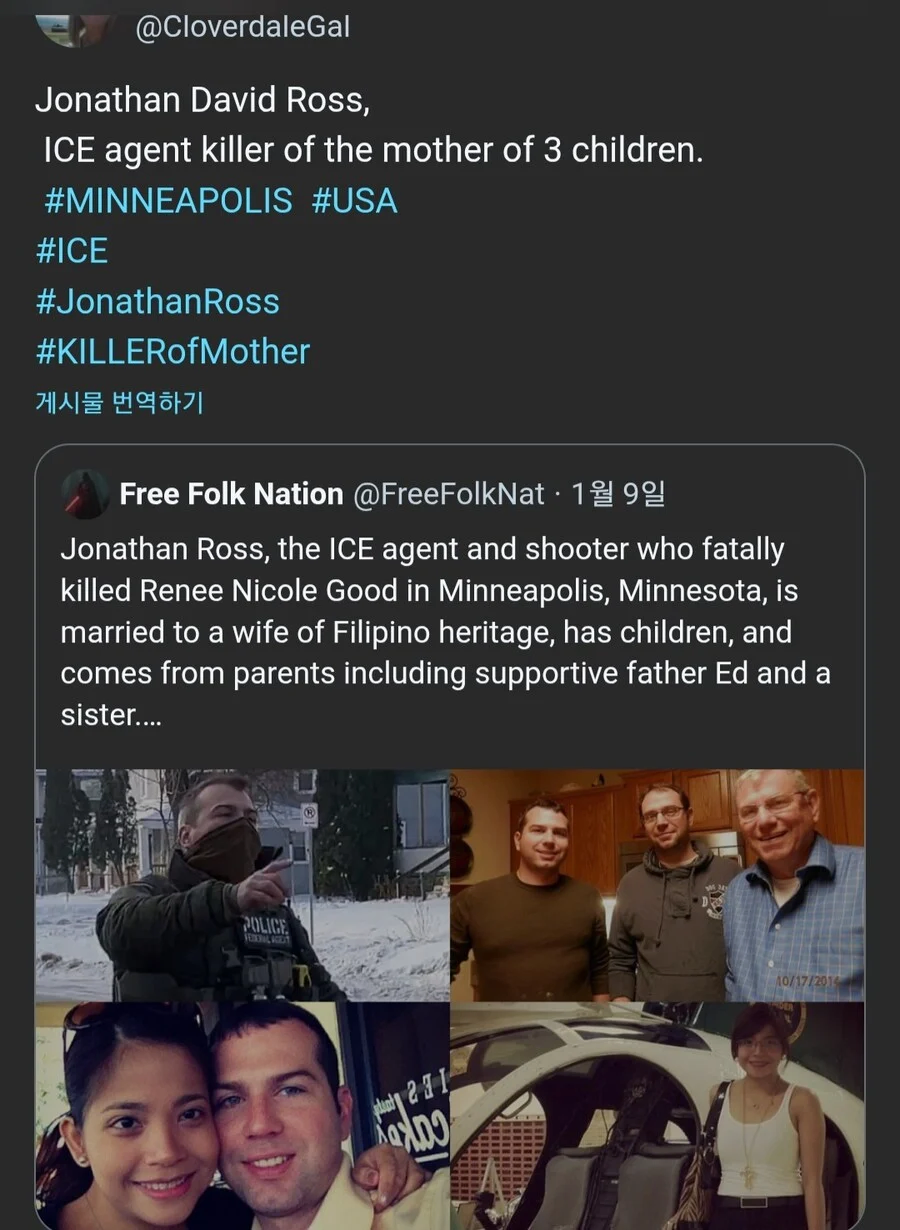The height and width of the screenshot is (1230, 900).
Task: Tap the #USA hashtag
Action: [355, 201]
